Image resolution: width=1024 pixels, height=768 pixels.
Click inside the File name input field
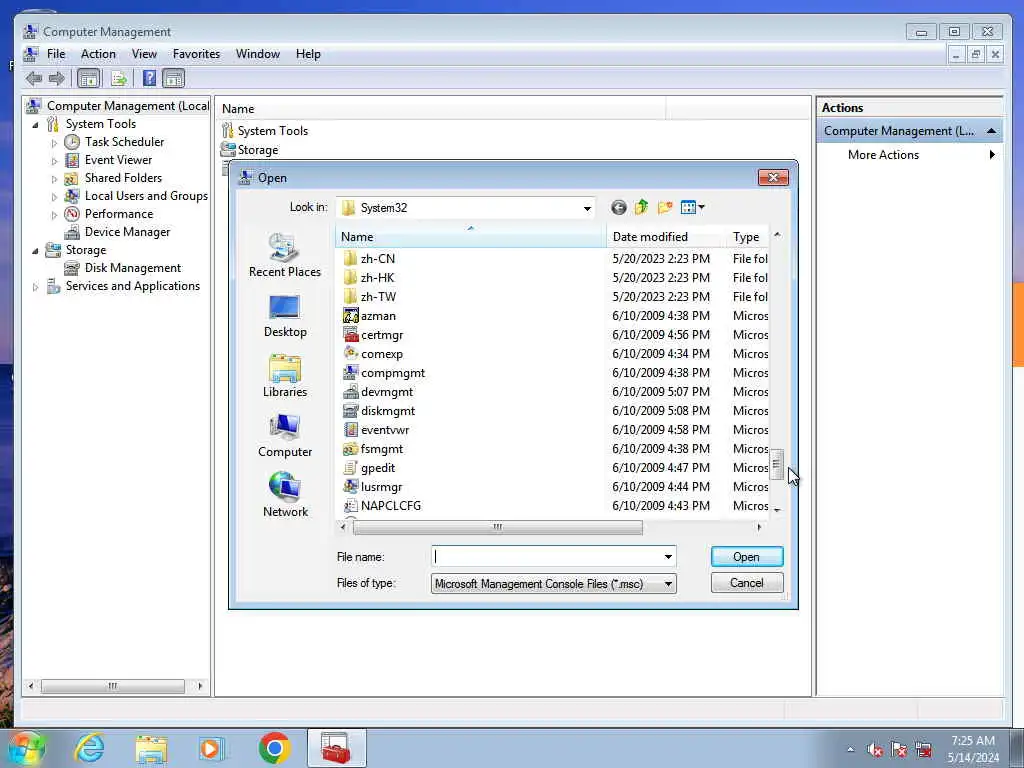click(547, 557)
